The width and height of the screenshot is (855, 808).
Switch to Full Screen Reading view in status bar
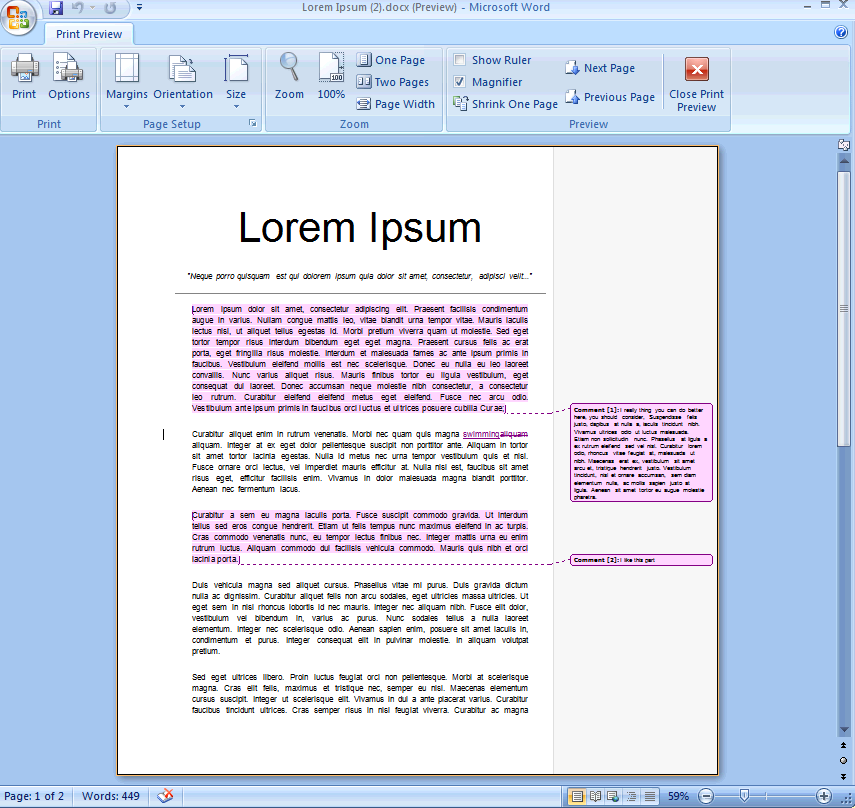[x=596, y=796]
